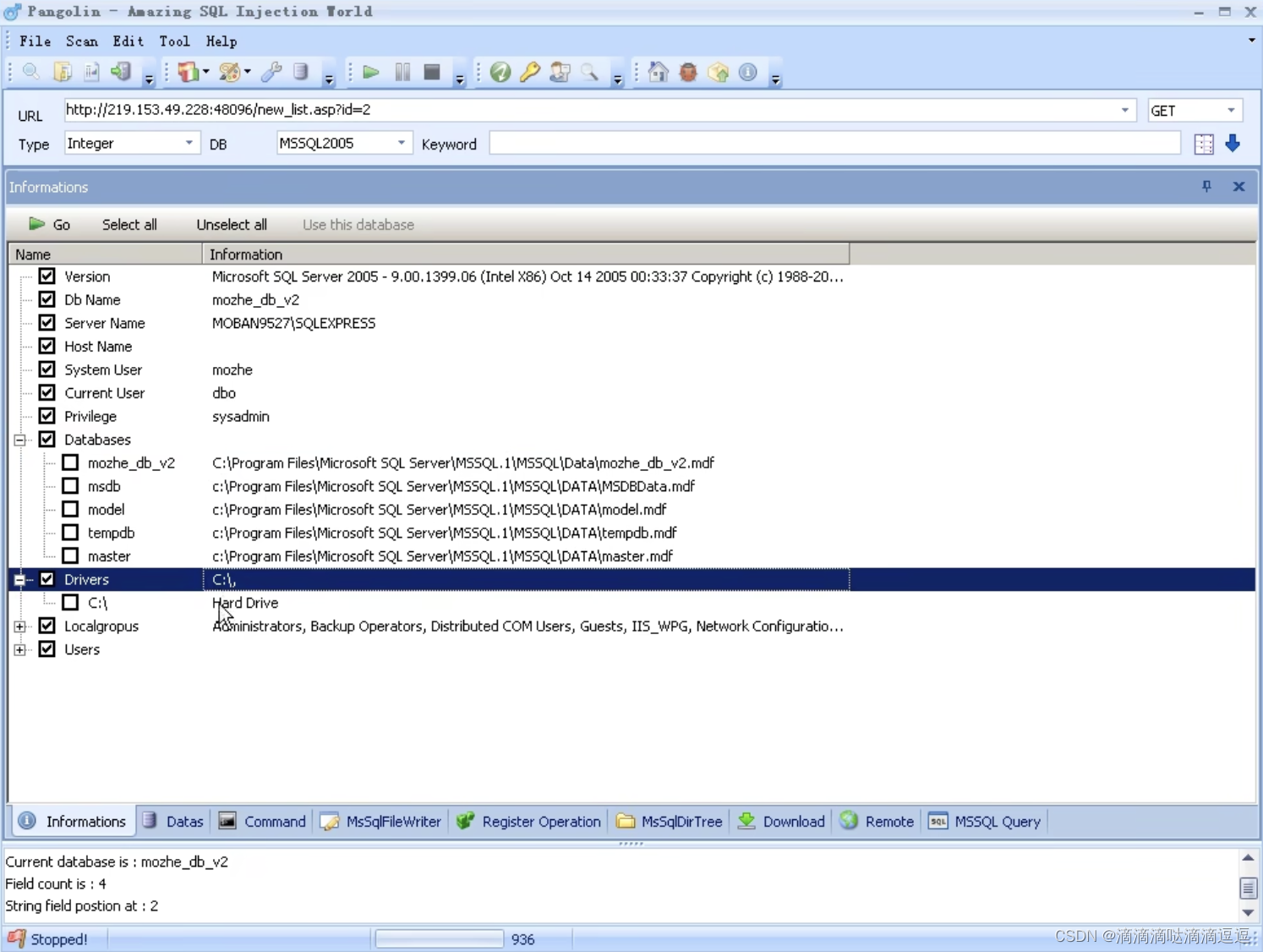This screenshot has width=1263, height=952.
Task: Open the Bug report icon on the toolbar
Action: [x=687, y=73]
